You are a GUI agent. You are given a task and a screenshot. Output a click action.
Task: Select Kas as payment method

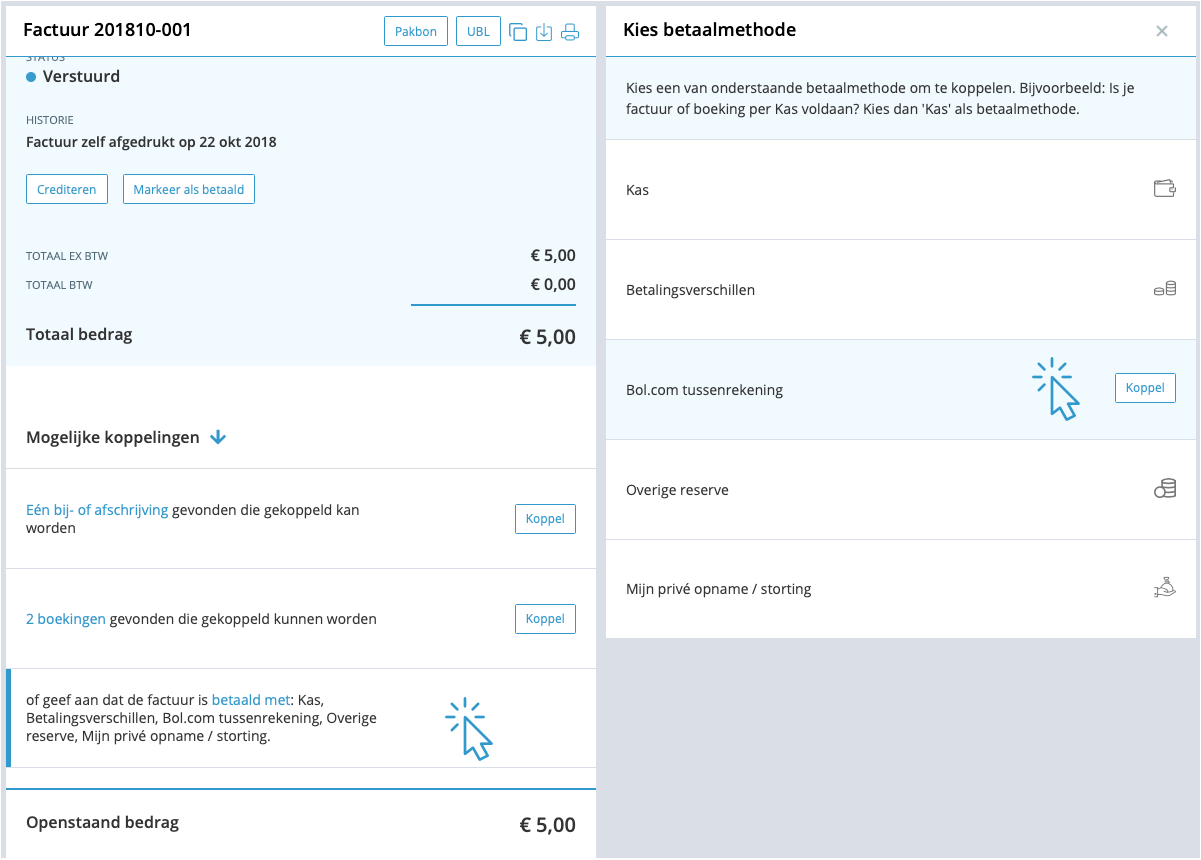click(x=637, y=190)
